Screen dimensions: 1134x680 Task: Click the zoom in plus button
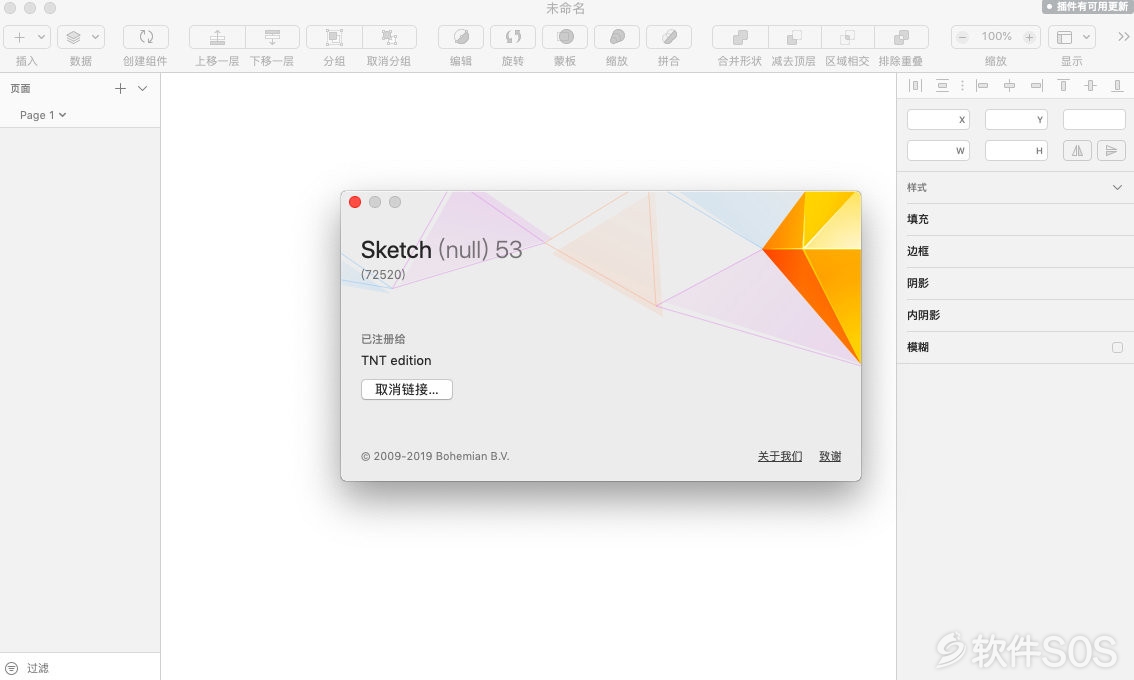(1029, 37)
